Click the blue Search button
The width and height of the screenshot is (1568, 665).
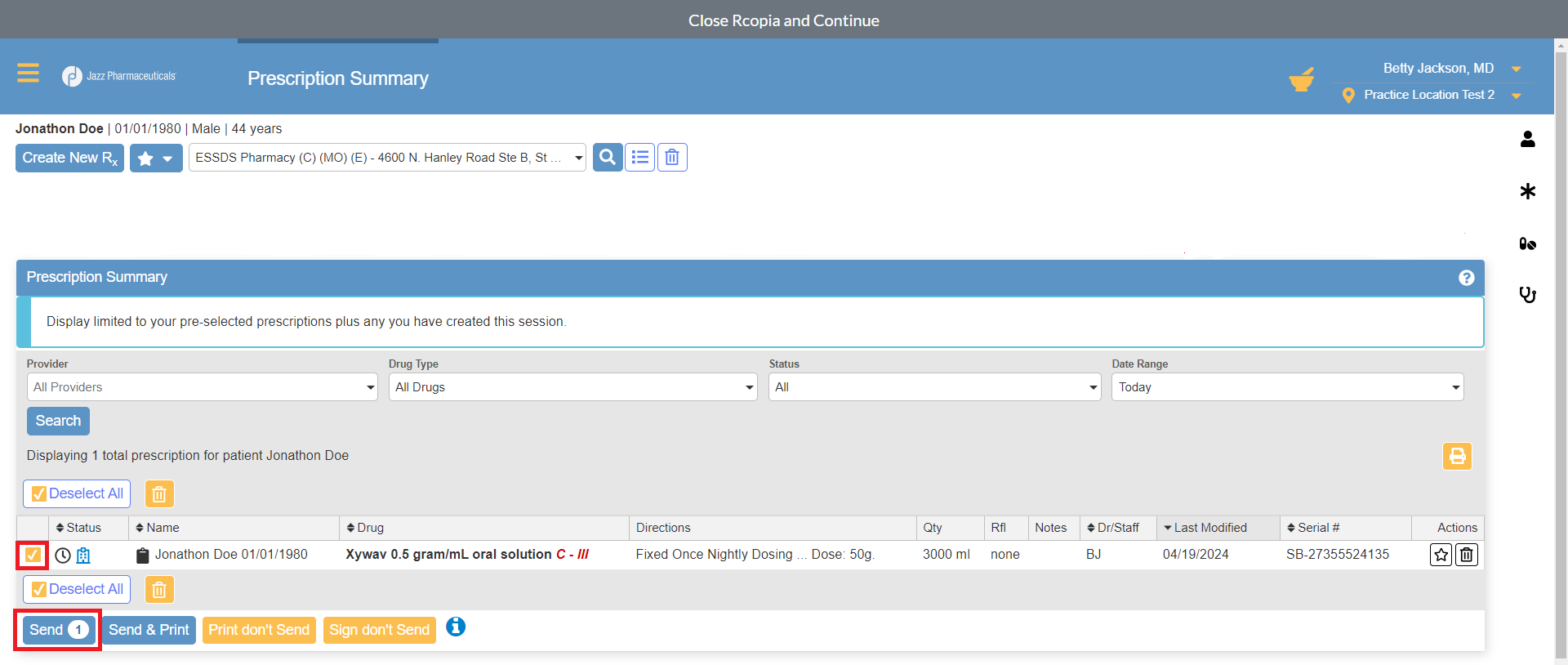pyautogui.click(x=58, y=421)
